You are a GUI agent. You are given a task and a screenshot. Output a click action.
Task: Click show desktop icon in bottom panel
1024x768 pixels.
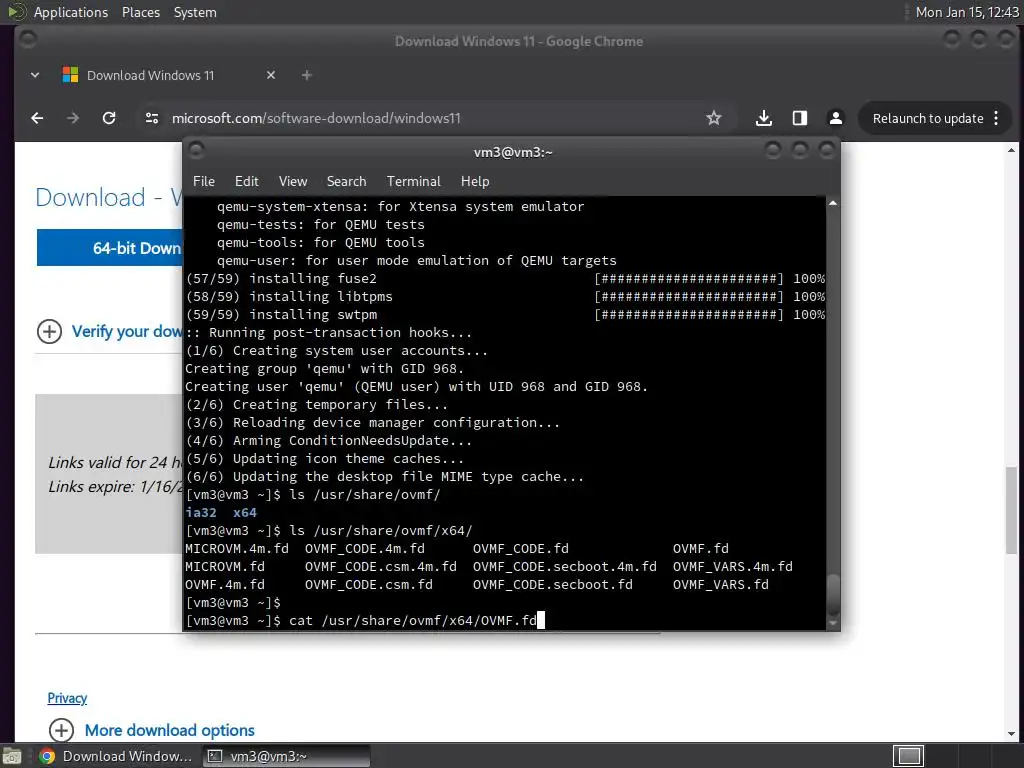coord(12,756)
